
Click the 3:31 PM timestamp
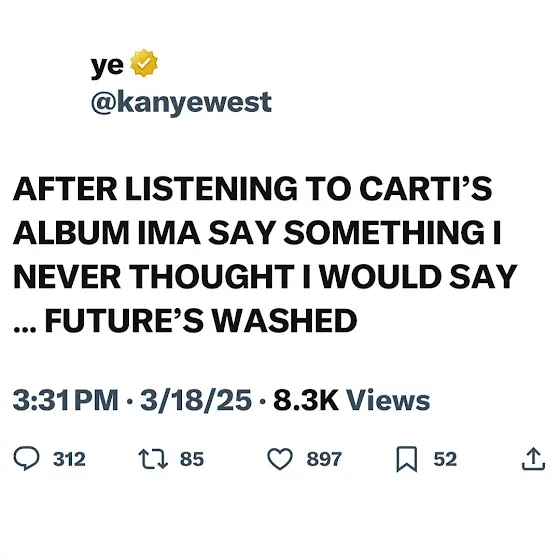65,400
